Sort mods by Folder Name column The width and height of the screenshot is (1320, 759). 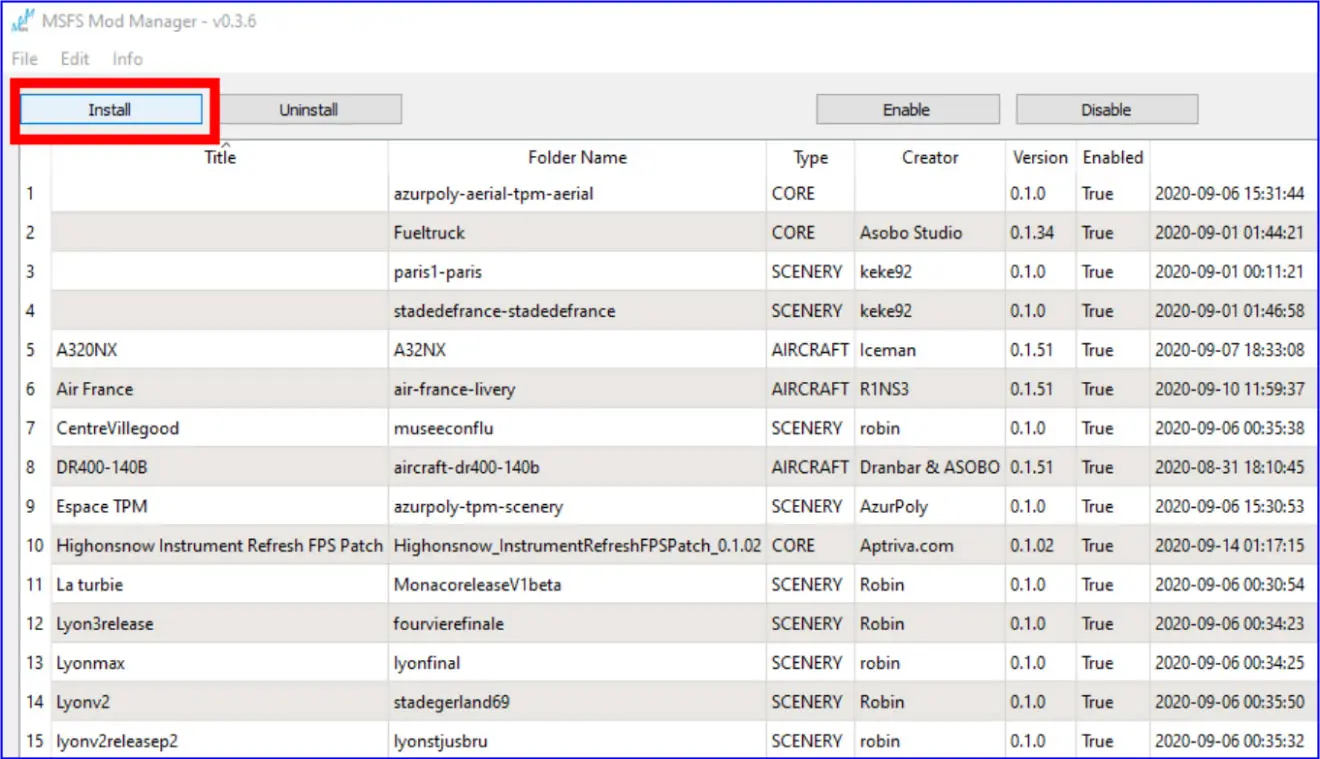pos(577,157)
